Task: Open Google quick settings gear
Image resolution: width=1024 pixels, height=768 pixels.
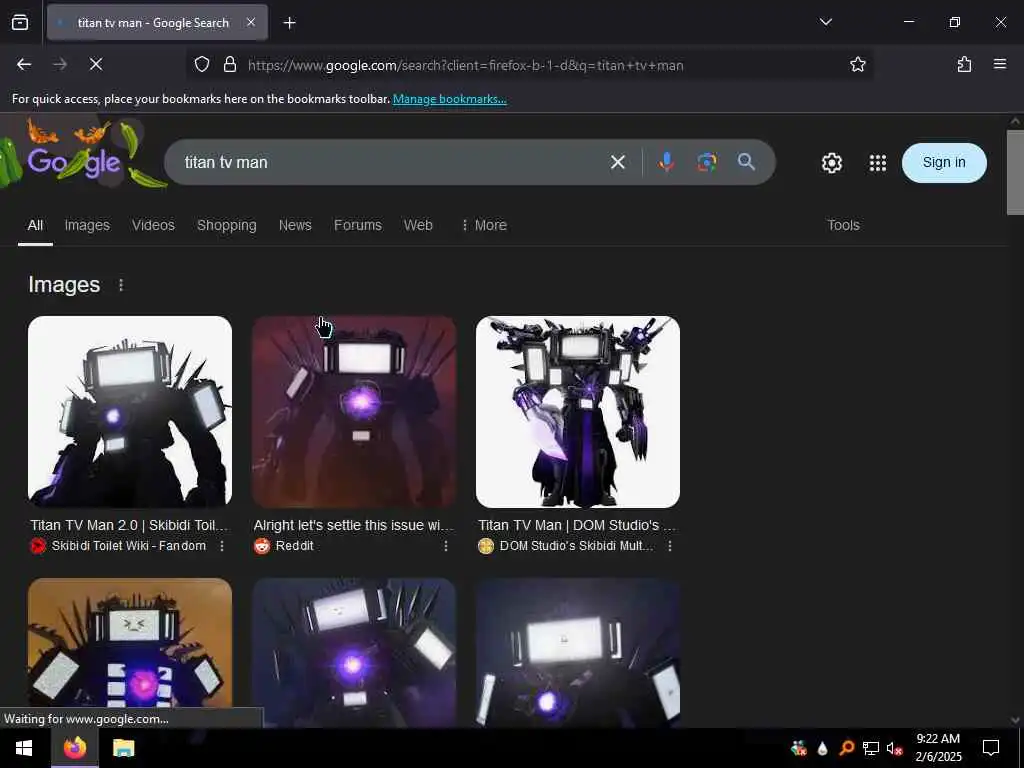Action: tap(831, 163)
